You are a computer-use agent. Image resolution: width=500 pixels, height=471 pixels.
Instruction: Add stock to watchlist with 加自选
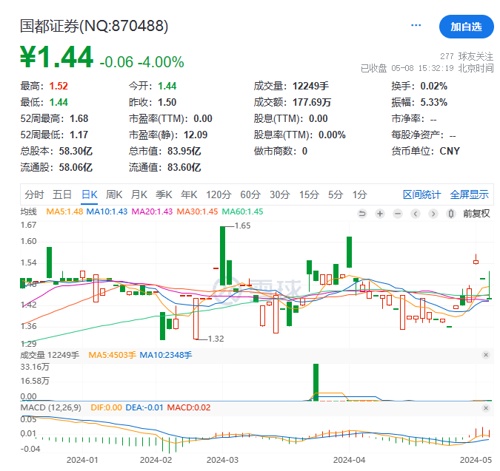466,27
